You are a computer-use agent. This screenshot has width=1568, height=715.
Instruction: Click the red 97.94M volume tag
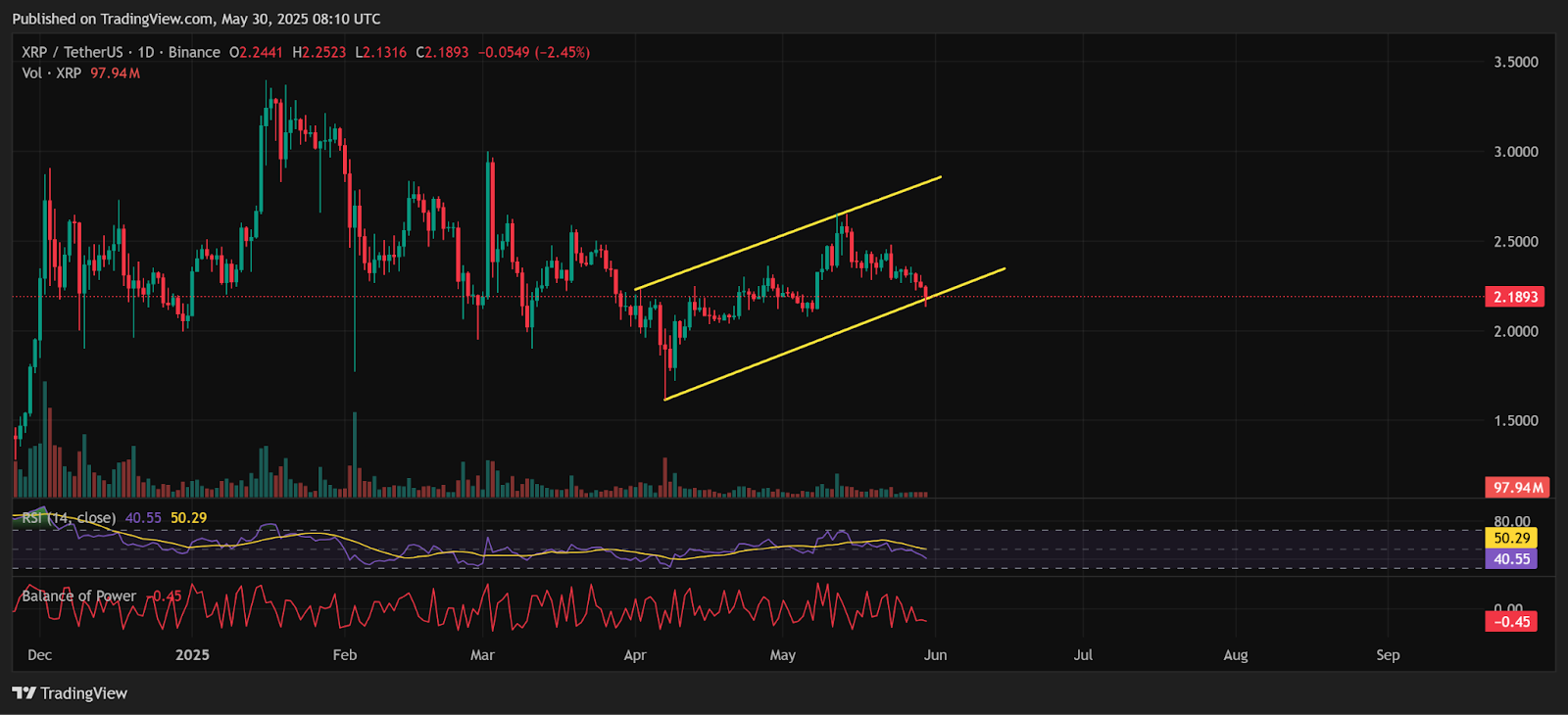pos(1518,487)
